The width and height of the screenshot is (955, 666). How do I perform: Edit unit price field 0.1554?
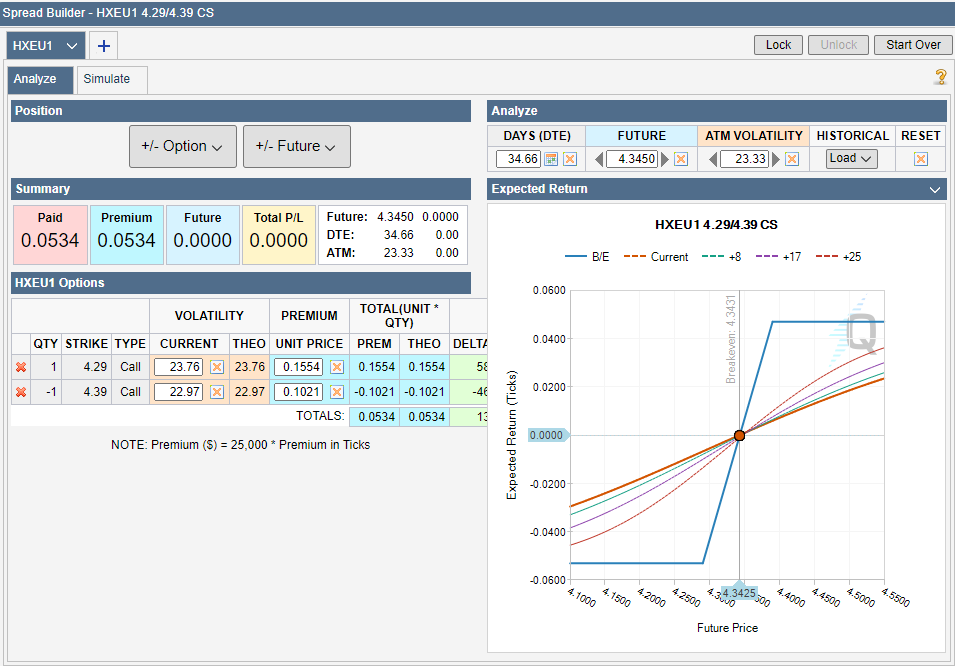298,367
